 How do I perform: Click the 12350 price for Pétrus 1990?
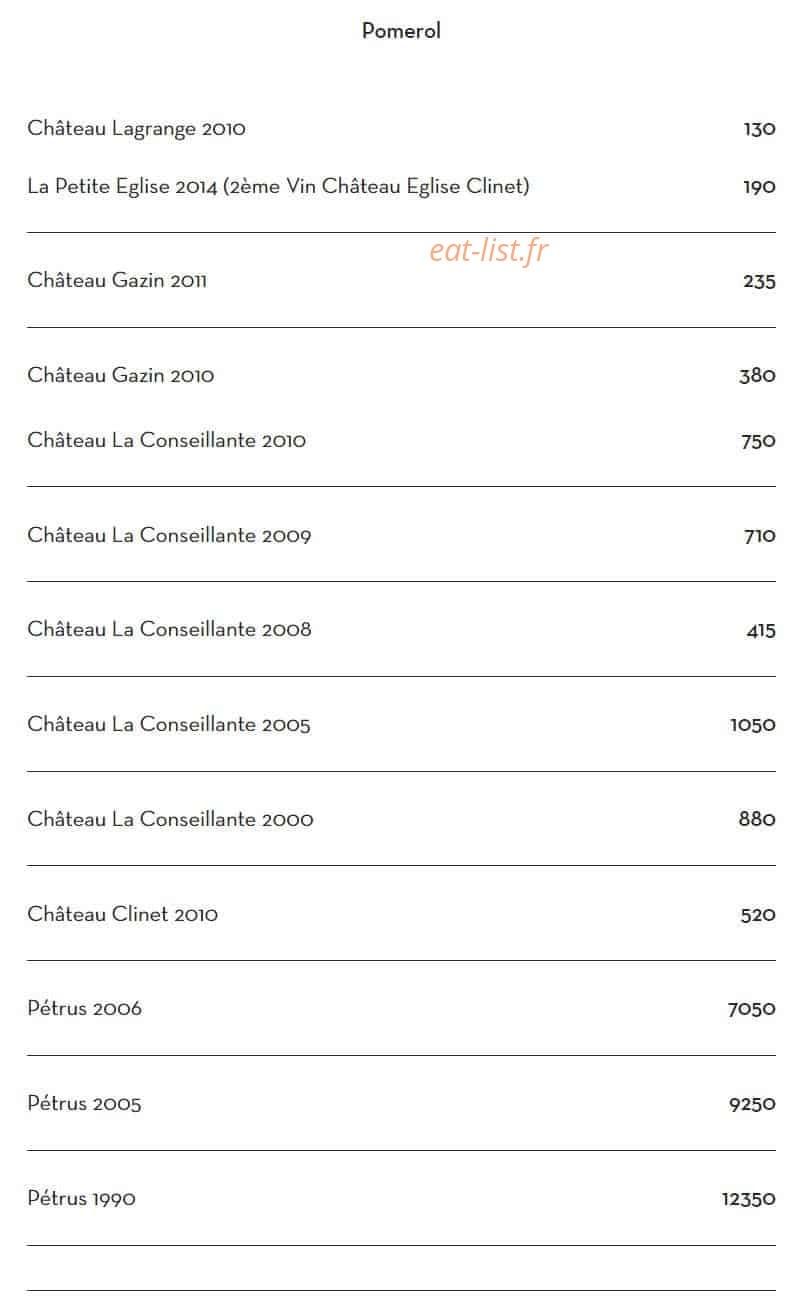(749, 1199)
